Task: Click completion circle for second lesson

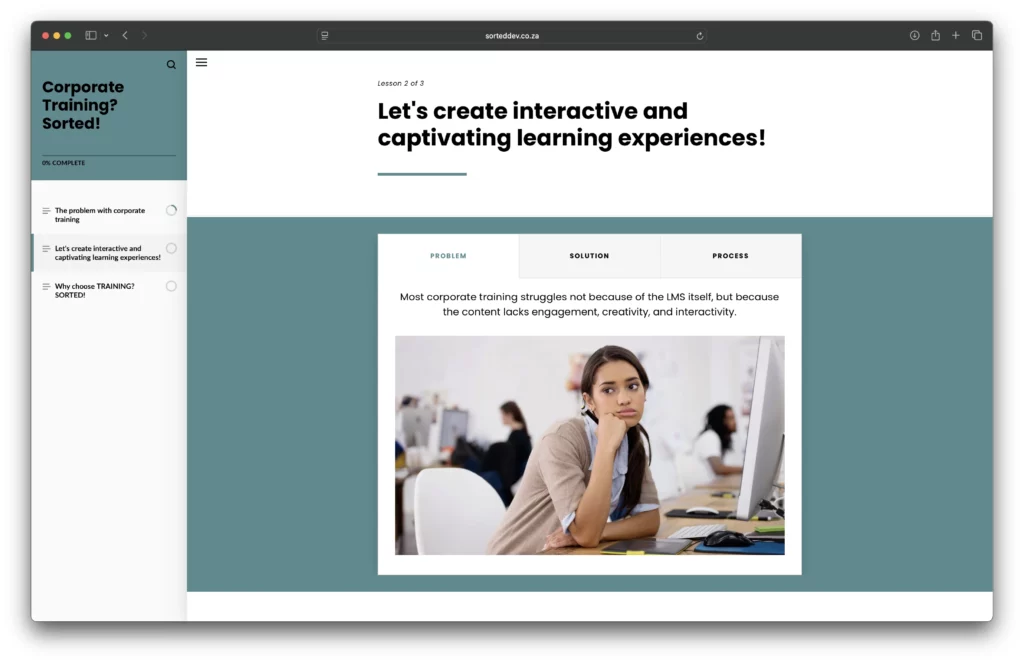Action: 171,248
